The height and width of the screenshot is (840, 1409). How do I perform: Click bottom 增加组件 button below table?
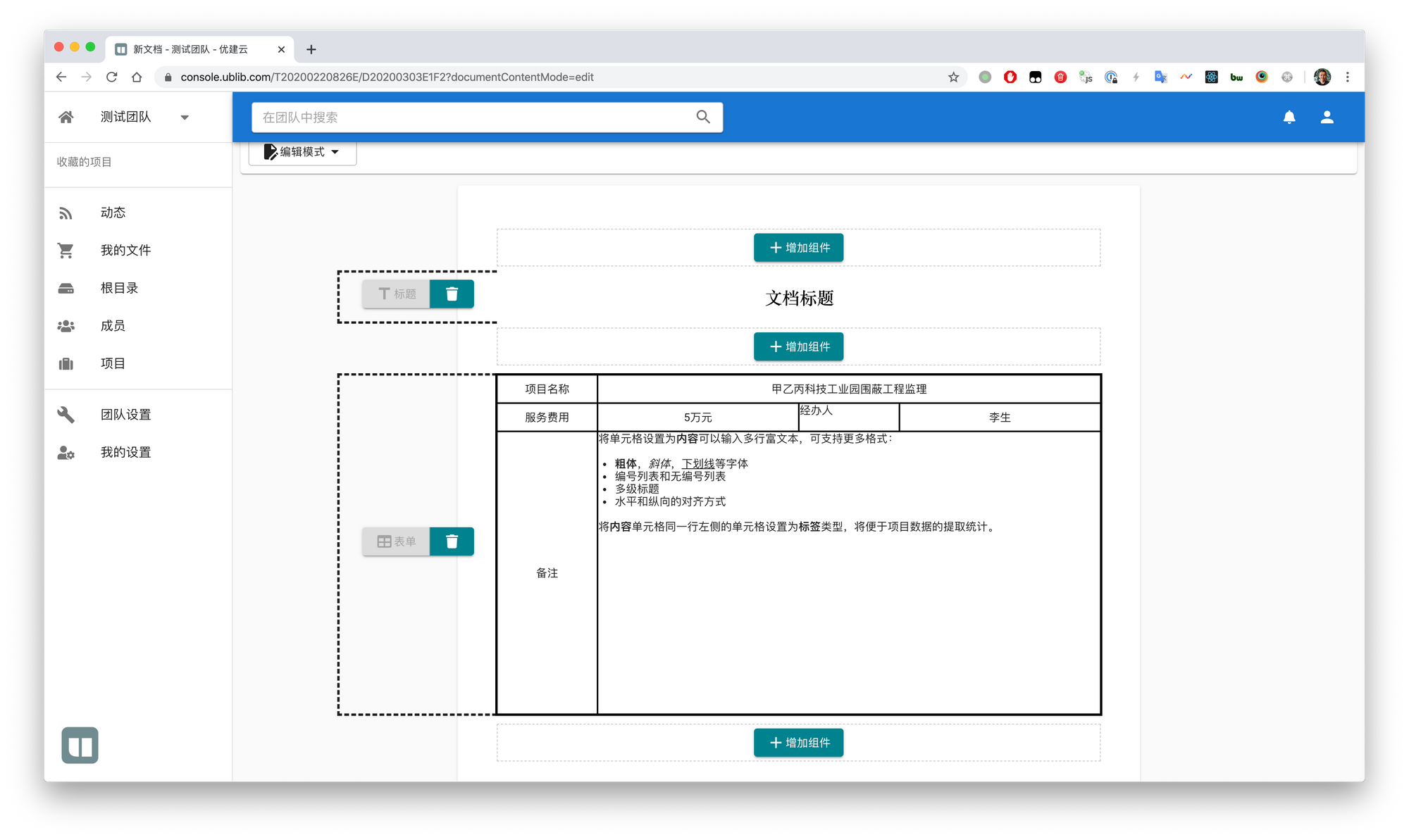798,743
